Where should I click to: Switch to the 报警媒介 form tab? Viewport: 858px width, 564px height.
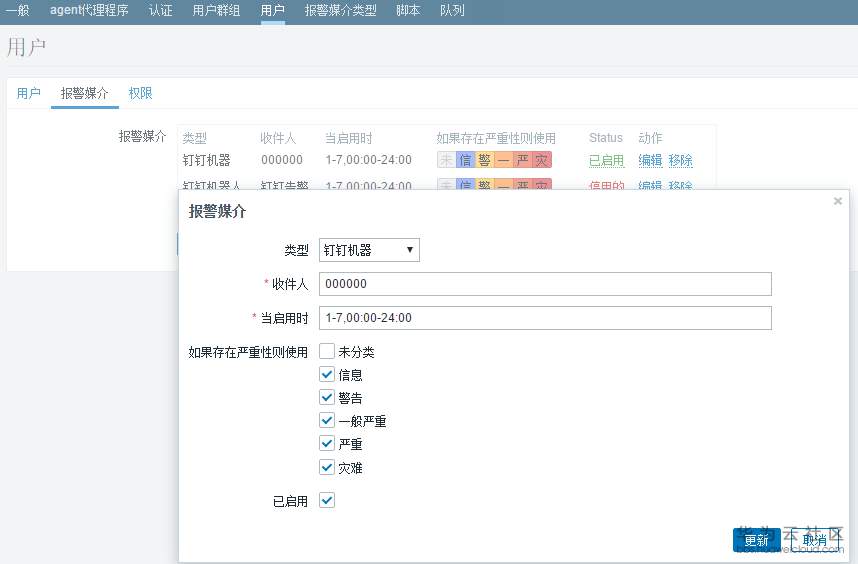pyautogui.click(x=84, y=94)
